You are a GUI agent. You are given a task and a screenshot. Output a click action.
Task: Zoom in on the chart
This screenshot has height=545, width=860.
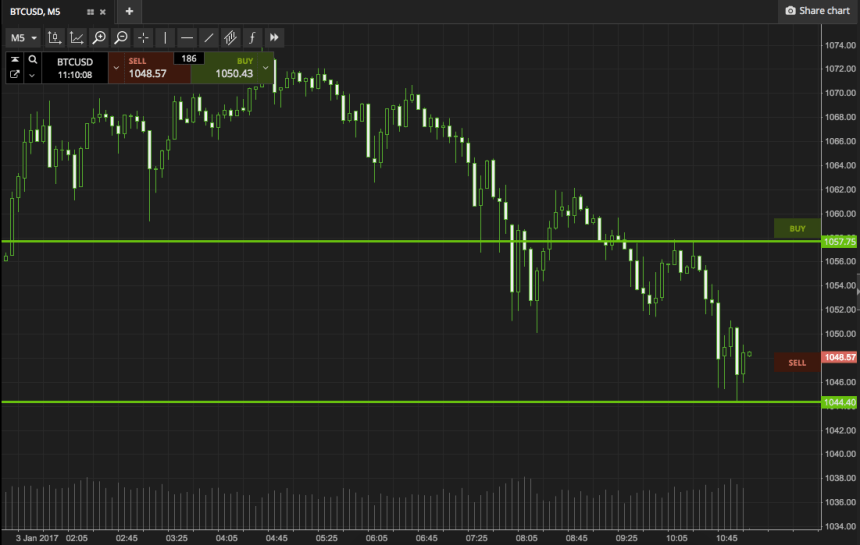click(99, 38)
